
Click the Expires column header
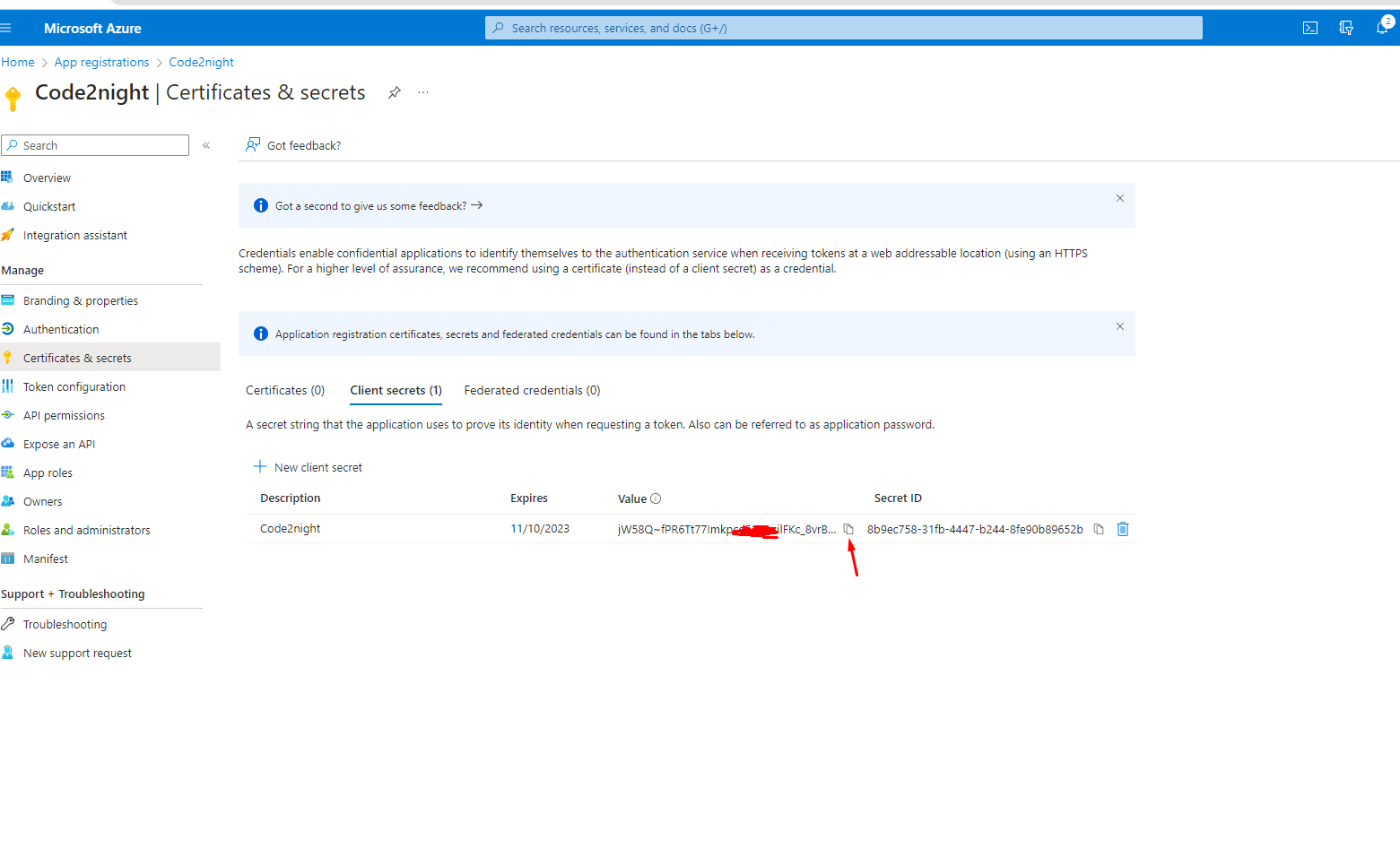point(529,498)
